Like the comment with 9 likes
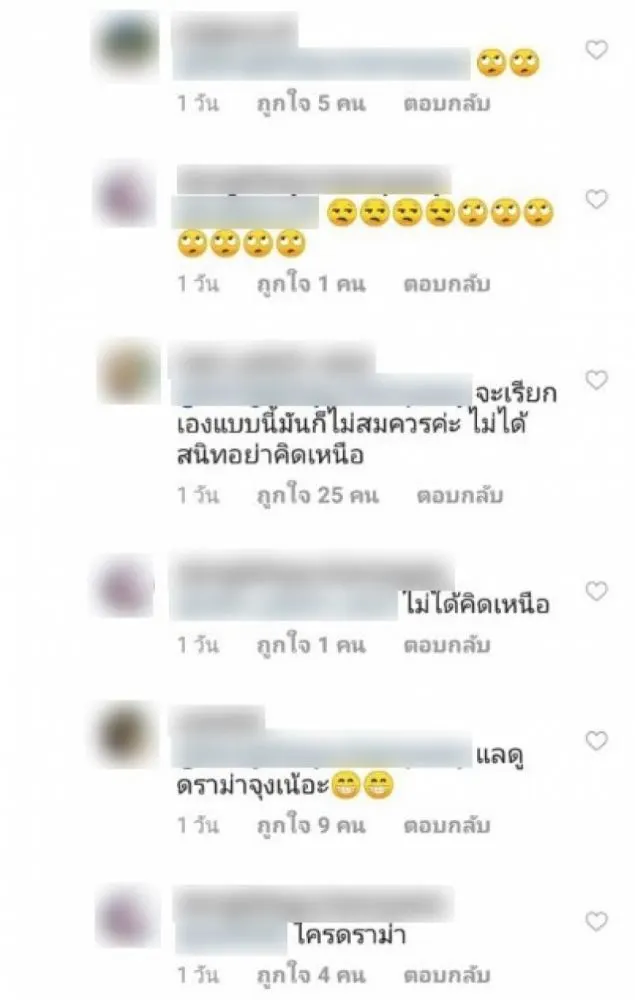Screen dimensions: 635x1000 click(596, 740)
